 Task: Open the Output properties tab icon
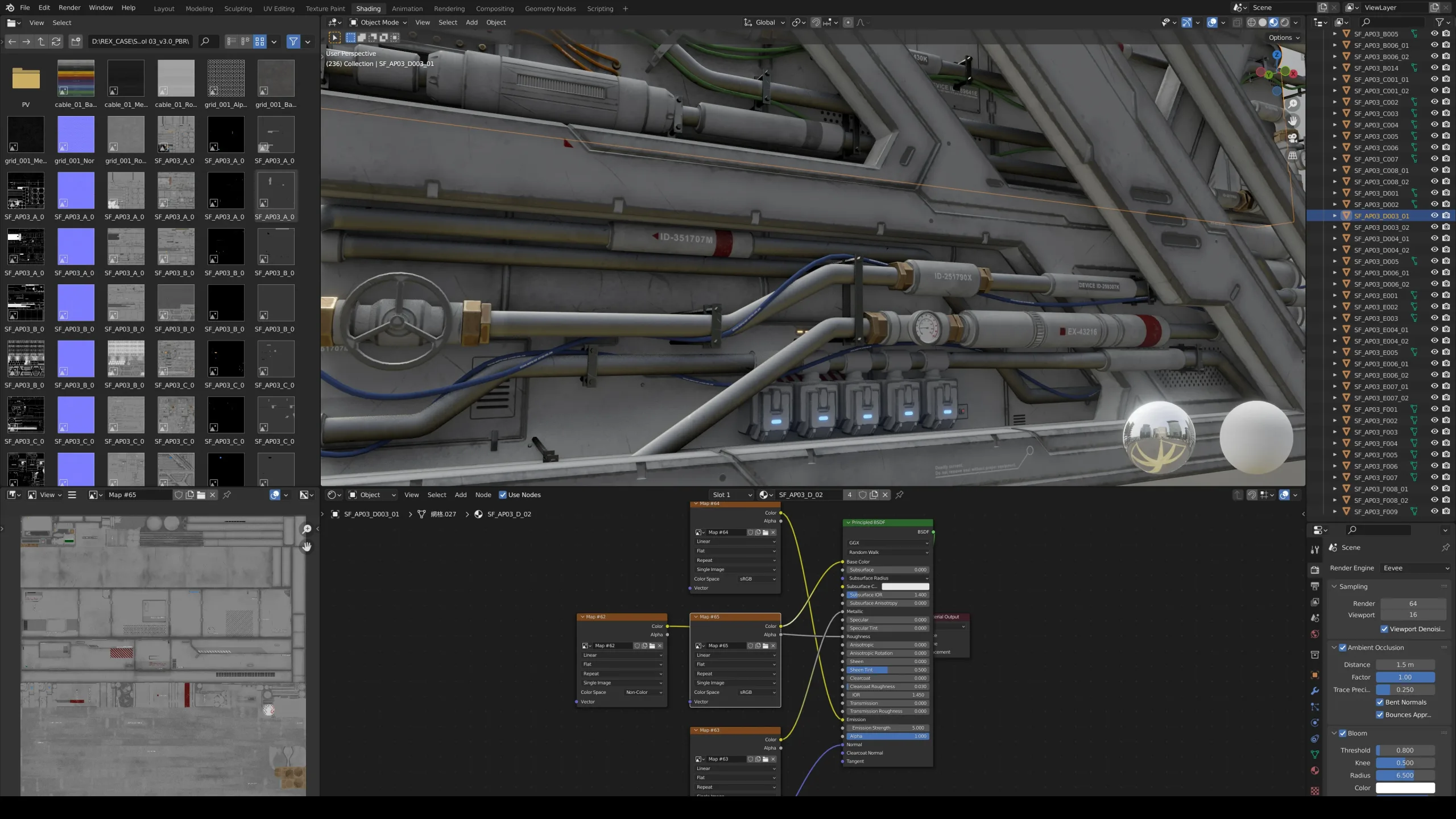pos(1314,586)
